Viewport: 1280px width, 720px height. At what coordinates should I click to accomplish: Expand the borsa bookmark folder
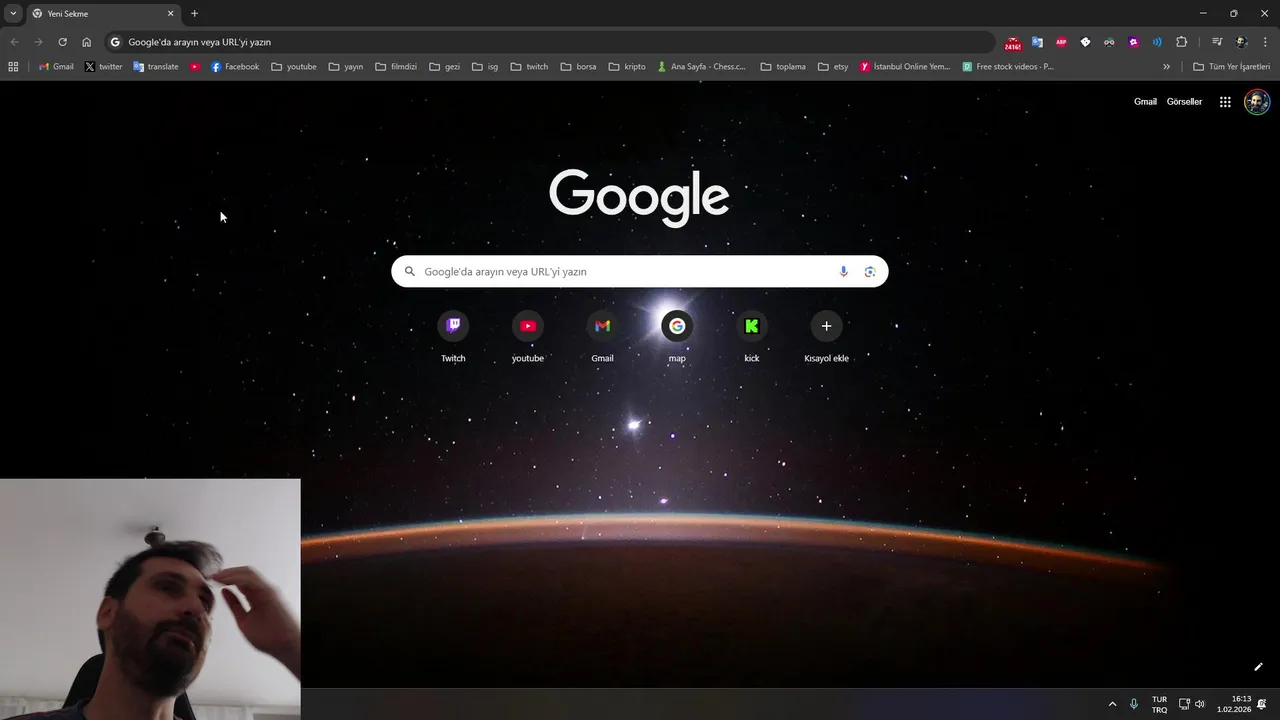(579, 67)
